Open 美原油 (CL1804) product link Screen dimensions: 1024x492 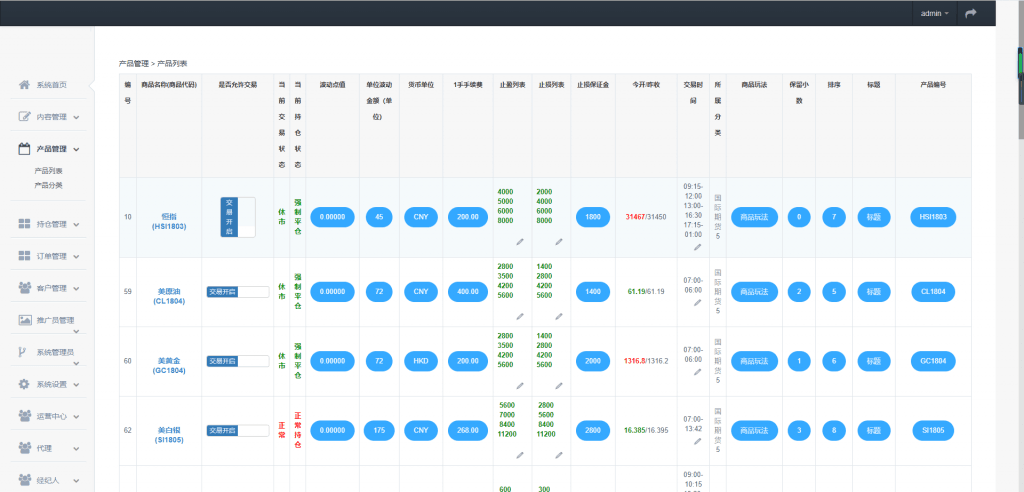click(x=171, y=296)
